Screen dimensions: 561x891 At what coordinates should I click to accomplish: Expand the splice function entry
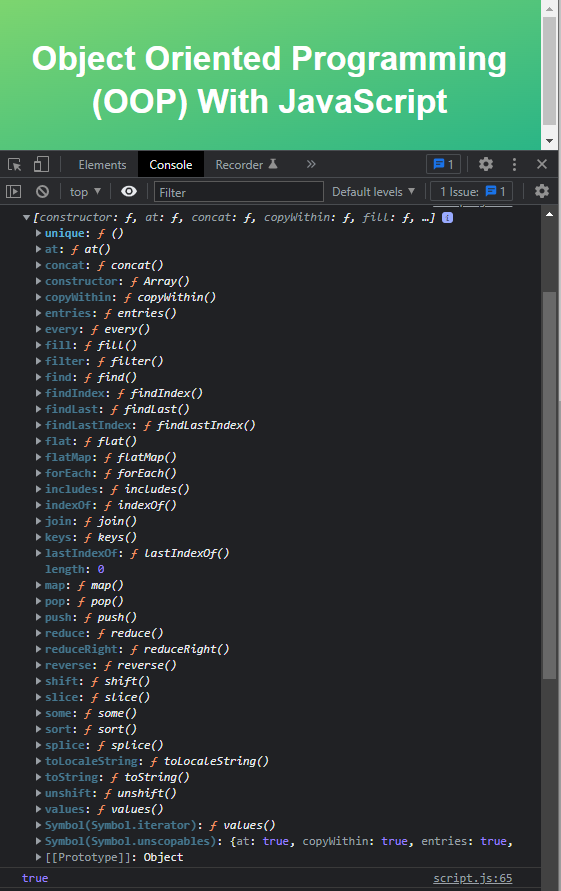[x=38, y=745]
